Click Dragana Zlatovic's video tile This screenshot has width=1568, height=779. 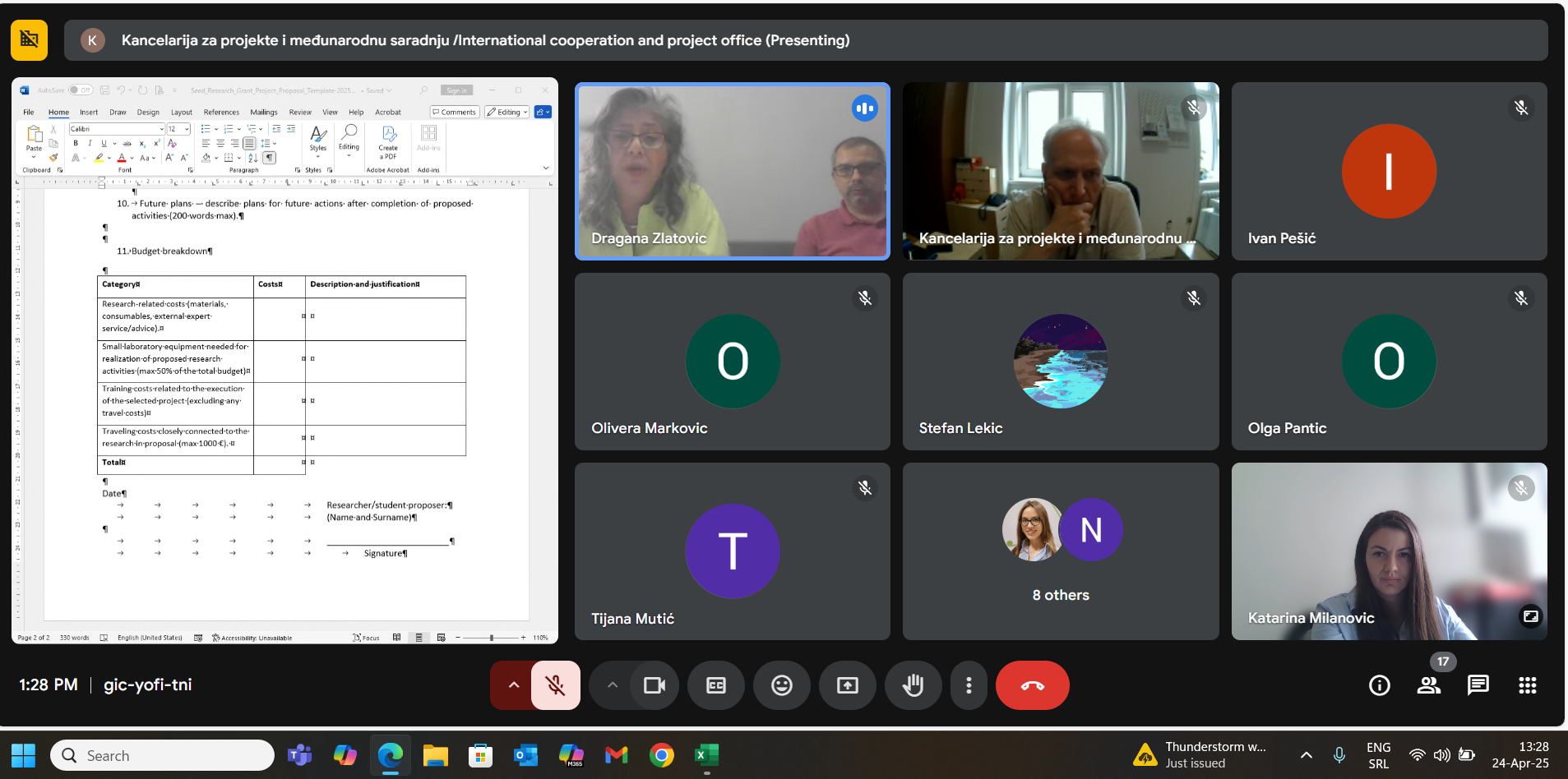tap(732, 171)
